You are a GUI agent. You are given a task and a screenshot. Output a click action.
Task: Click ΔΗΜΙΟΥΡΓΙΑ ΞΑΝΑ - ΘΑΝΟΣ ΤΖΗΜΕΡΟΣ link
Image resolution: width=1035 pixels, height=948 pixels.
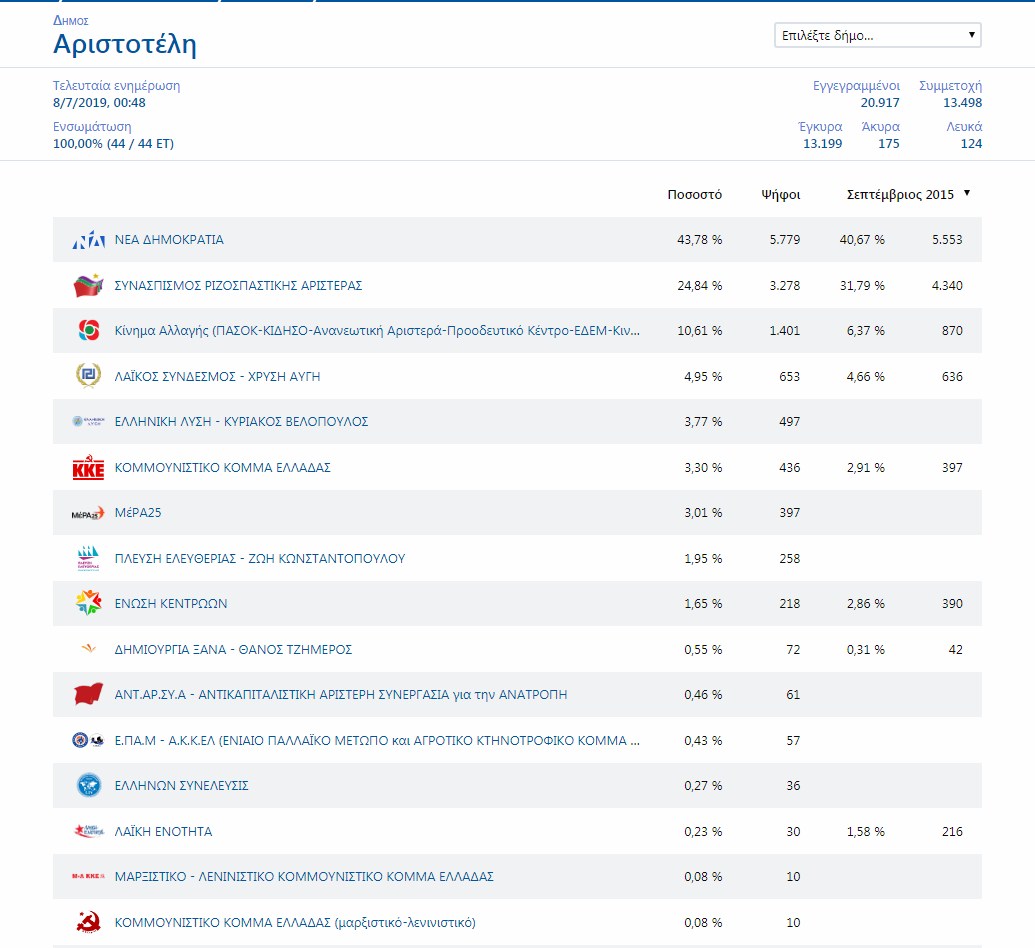point(233,650)
